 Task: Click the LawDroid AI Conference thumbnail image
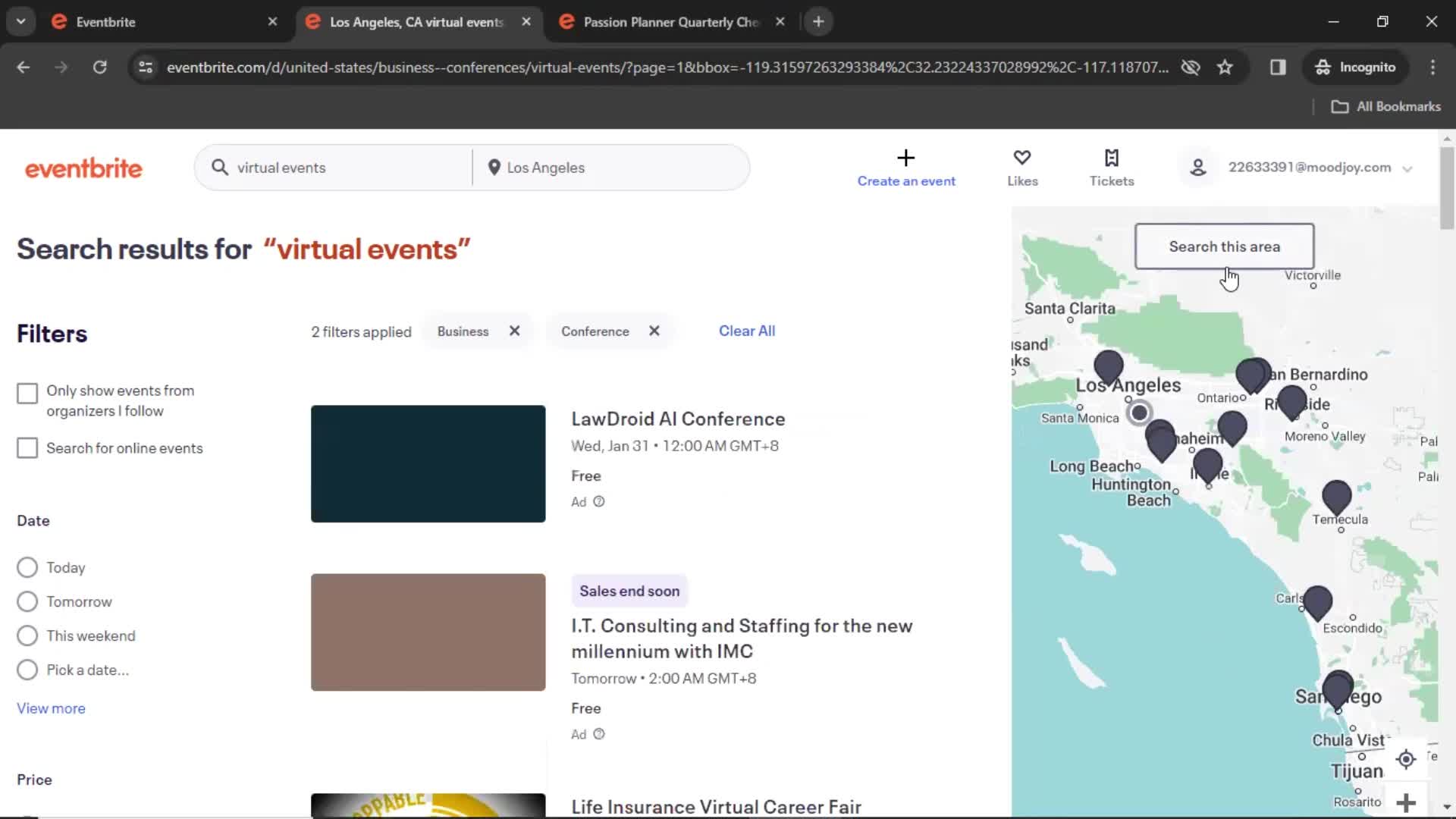(428, 463)
